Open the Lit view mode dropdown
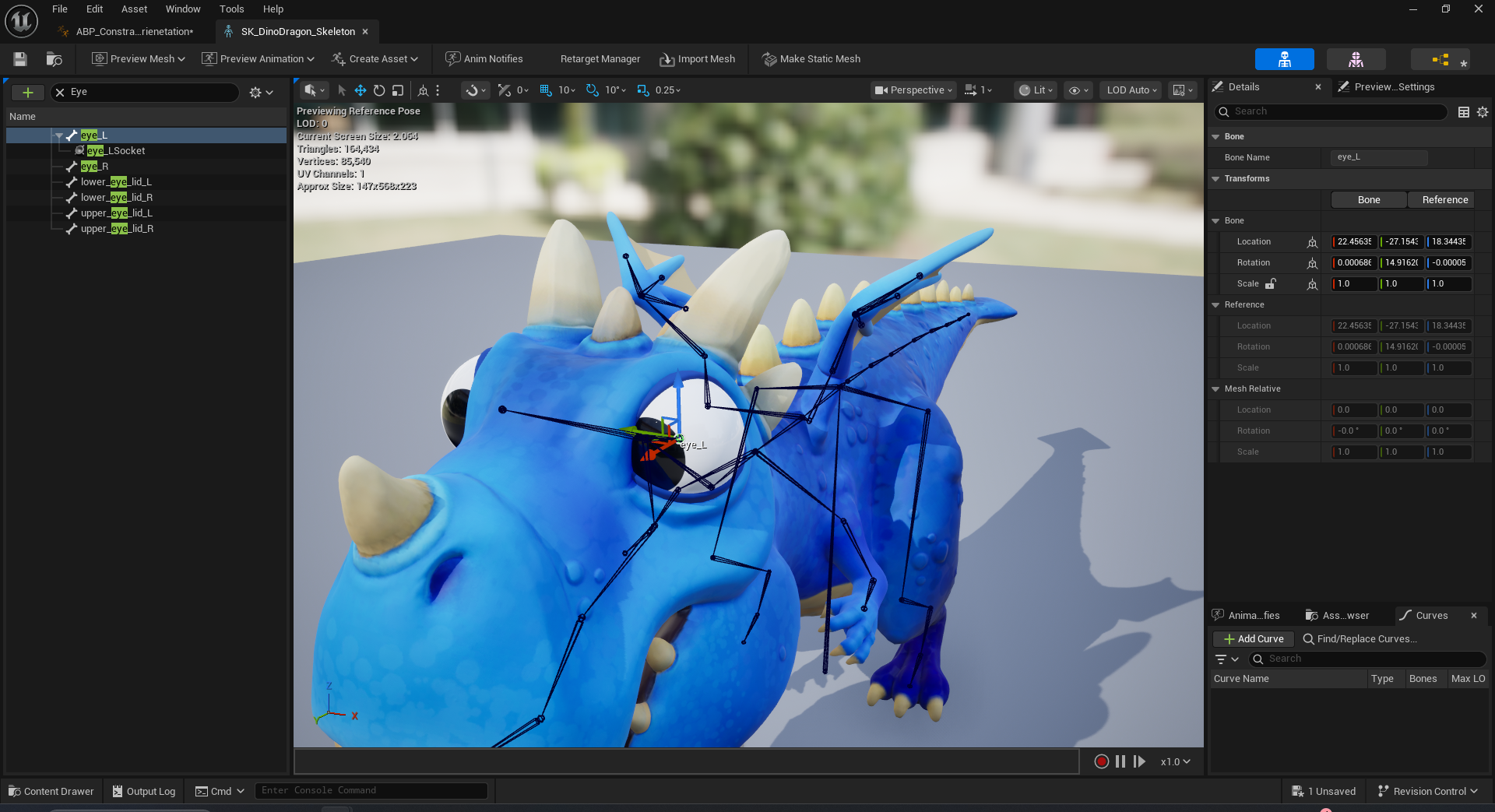This screenshot has height=812, width=1495. click(1036, 90)
